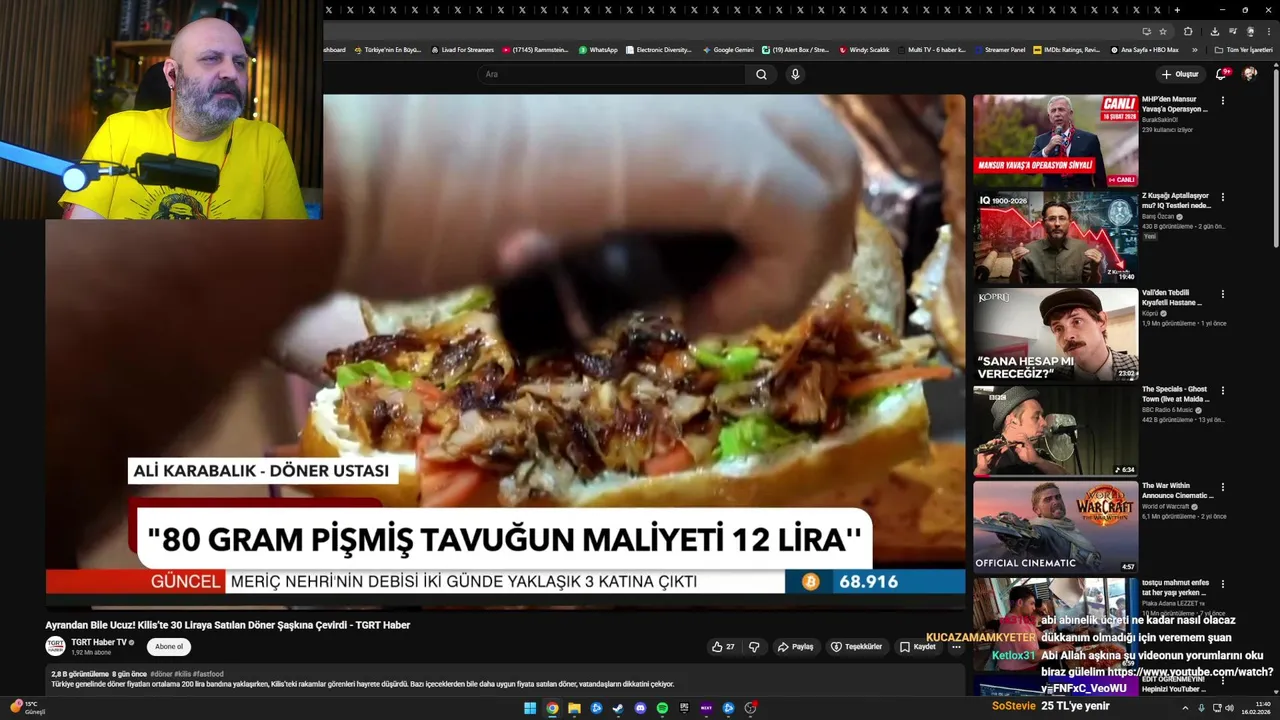Image resolution: width=1280 pixels, height=720 pixels.
Task: Click the #döner hashtag
Action: pyautogui.click(x=161, y=674)
